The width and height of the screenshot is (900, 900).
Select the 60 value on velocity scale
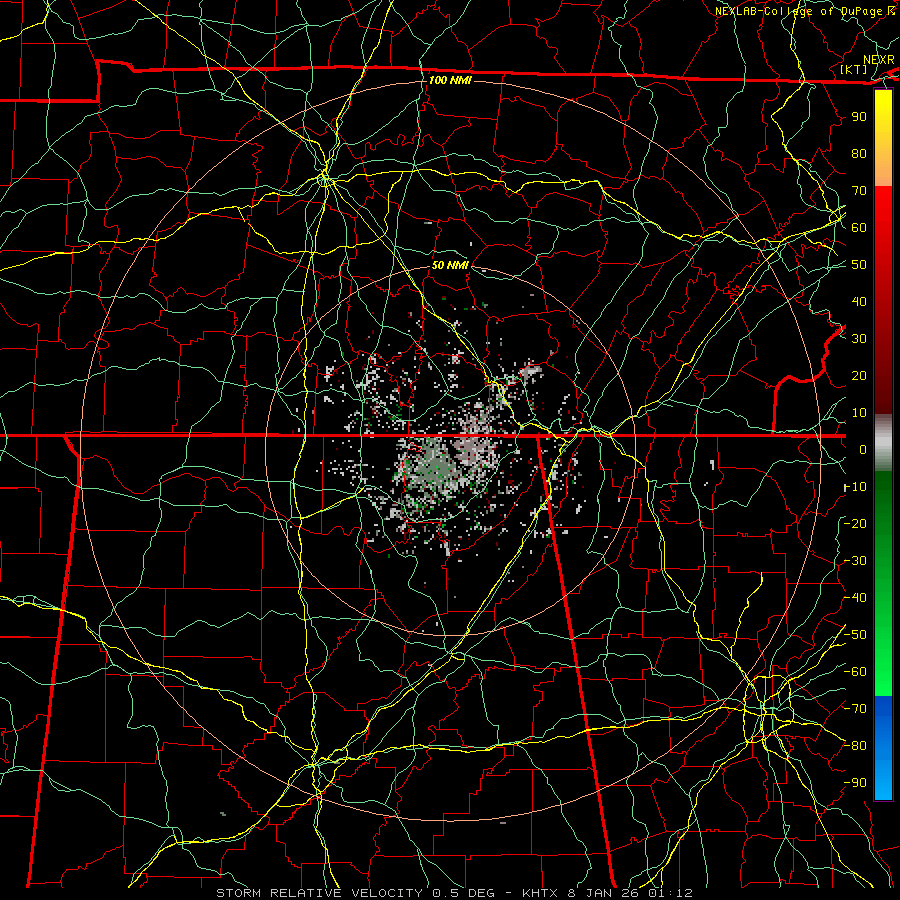pos(859,227)
